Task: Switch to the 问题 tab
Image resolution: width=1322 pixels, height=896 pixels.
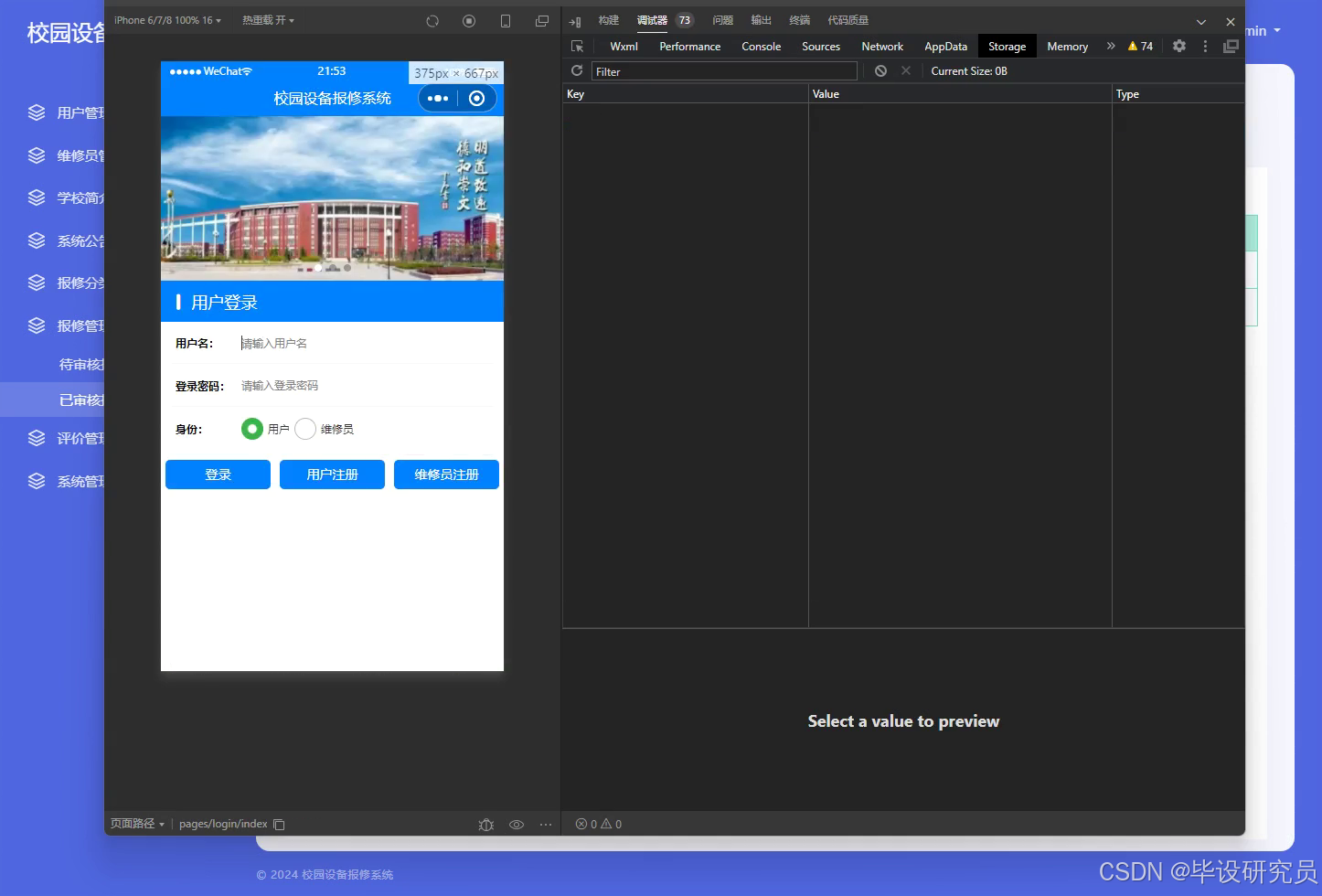Action: [722, 20]
